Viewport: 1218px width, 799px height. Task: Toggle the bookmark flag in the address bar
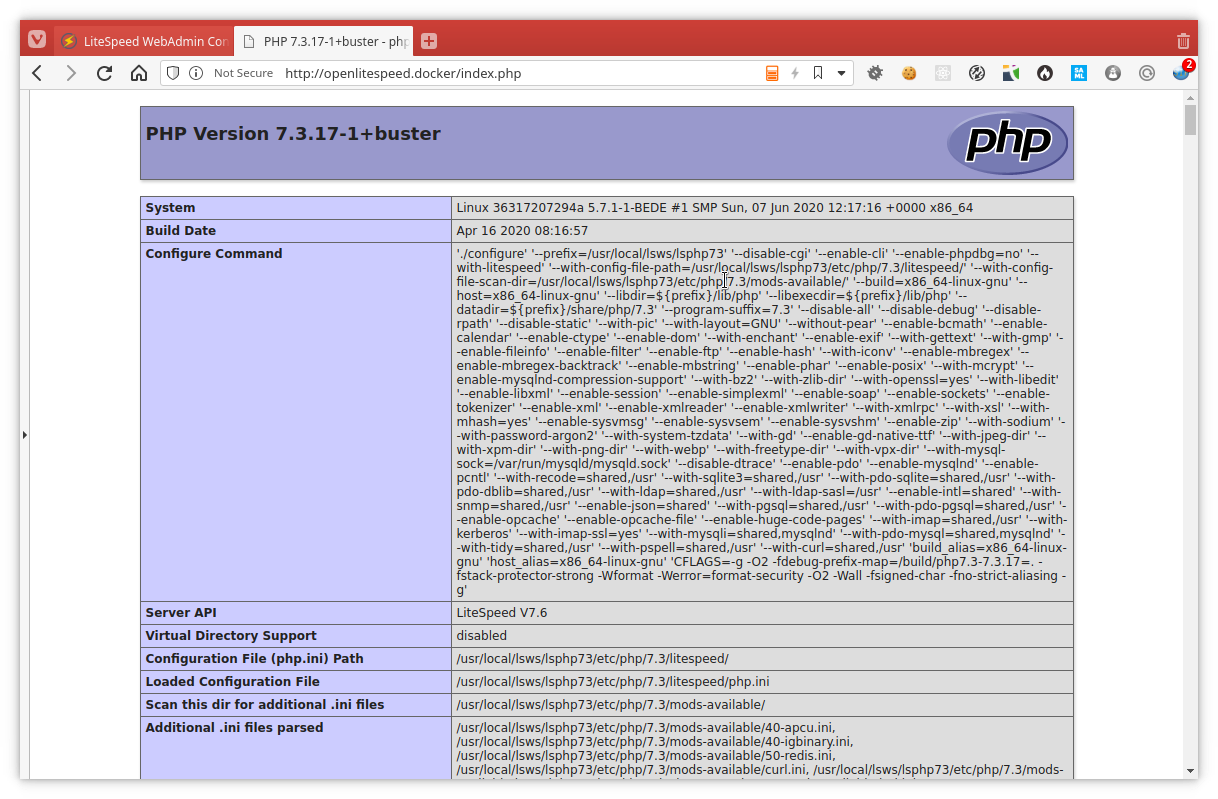tap(819, 73)
